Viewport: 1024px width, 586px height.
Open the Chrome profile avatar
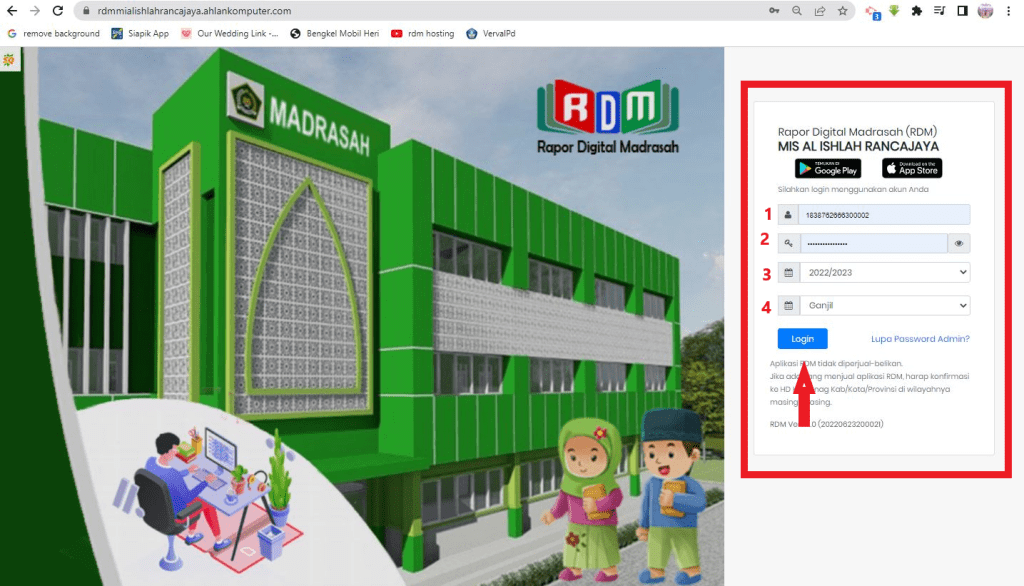(x=985, y=11)
